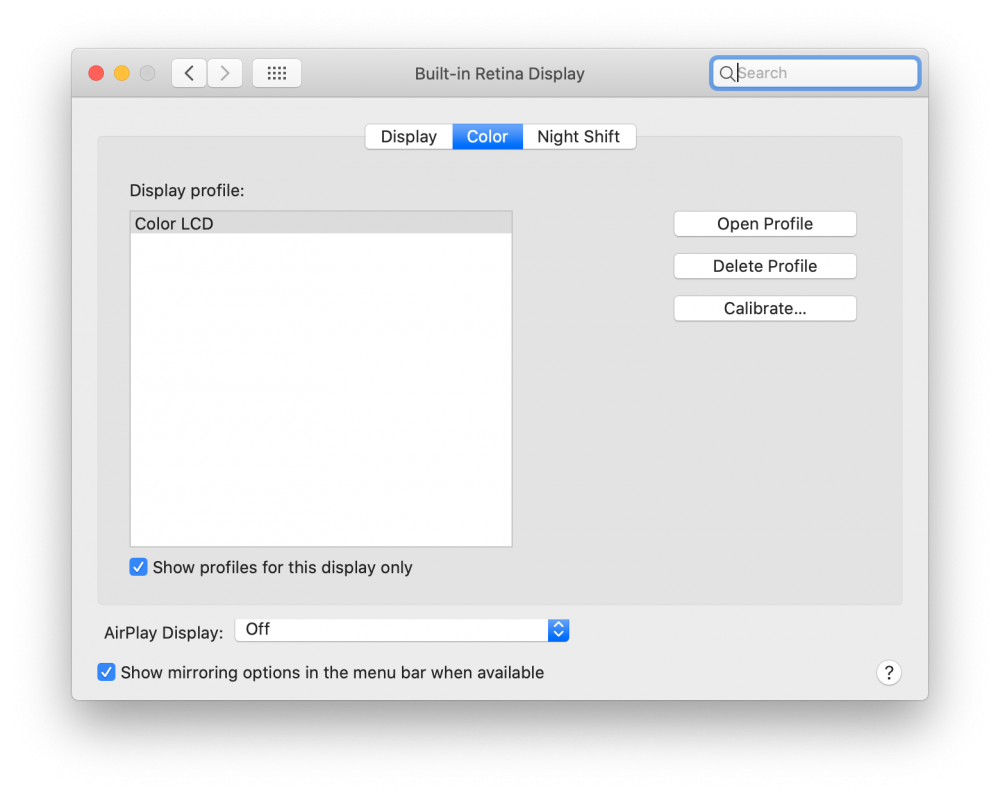Image resolution: width=1000 pixels, height=795 pixels.
Task: Open Show All preferences grid icon
Action: (x=276, y=72)
